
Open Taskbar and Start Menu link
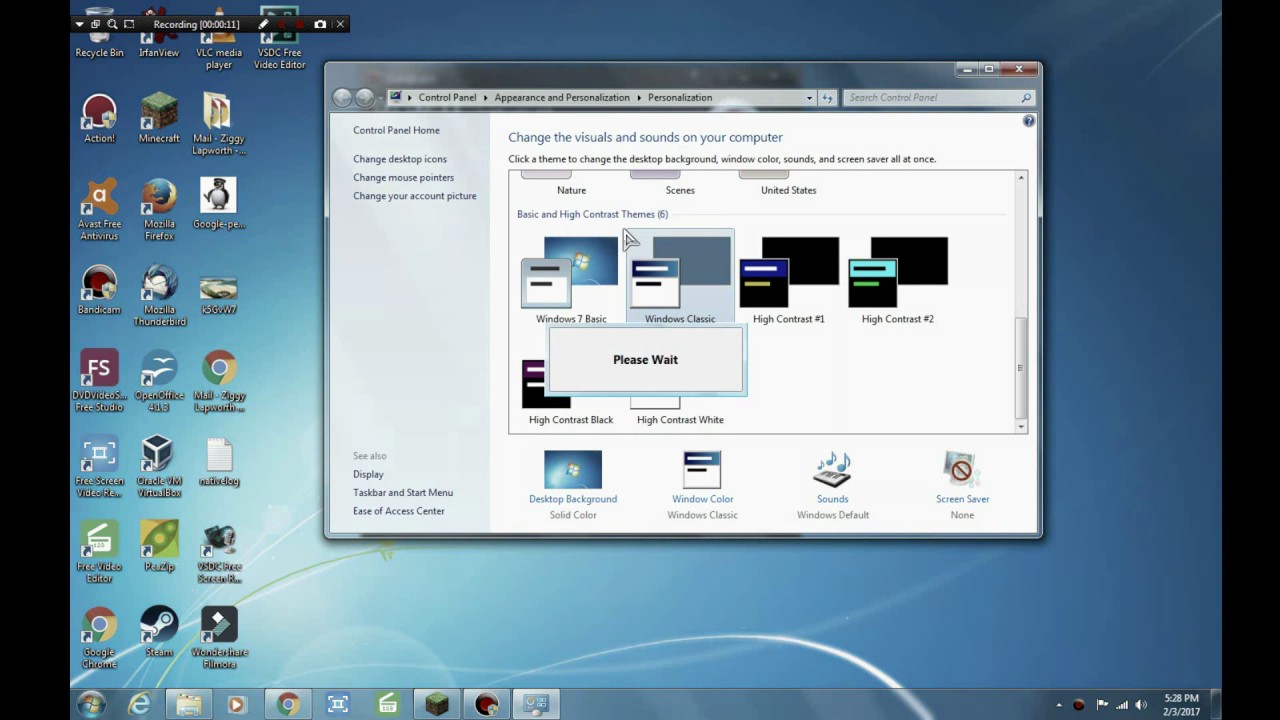pos(403,492)
